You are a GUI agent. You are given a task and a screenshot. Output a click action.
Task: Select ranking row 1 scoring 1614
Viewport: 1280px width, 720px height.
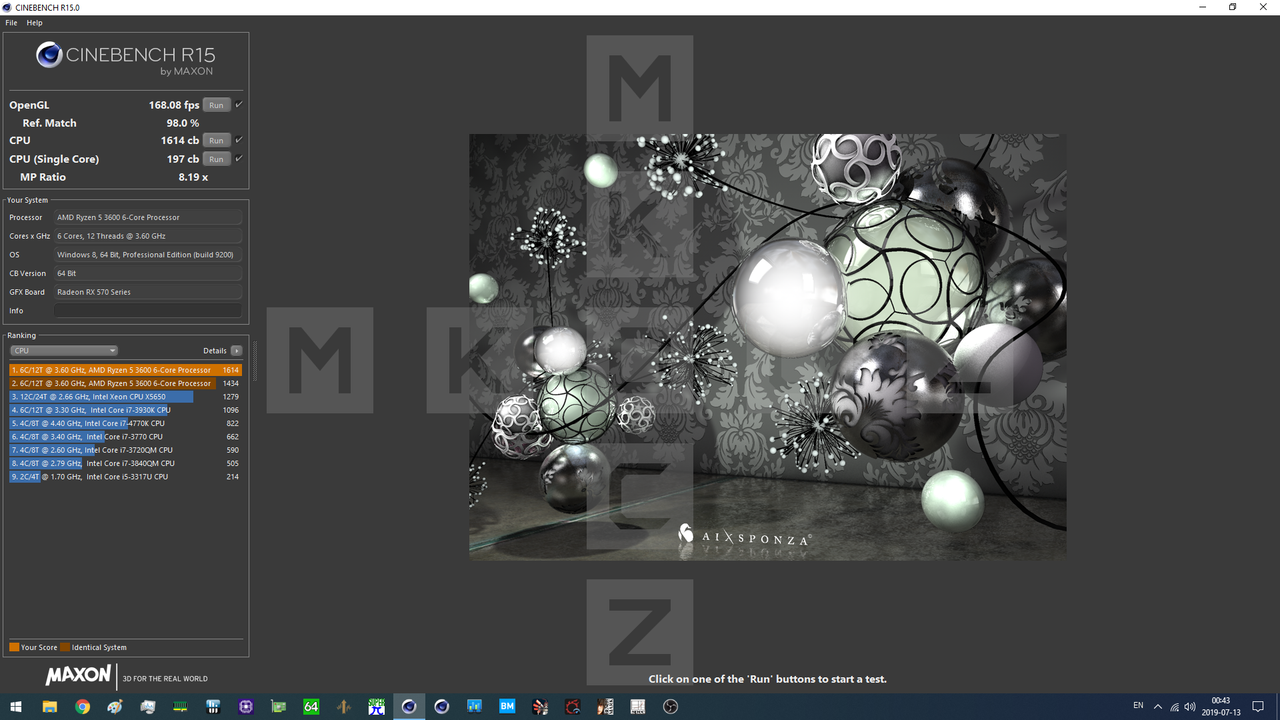(125, 370)
